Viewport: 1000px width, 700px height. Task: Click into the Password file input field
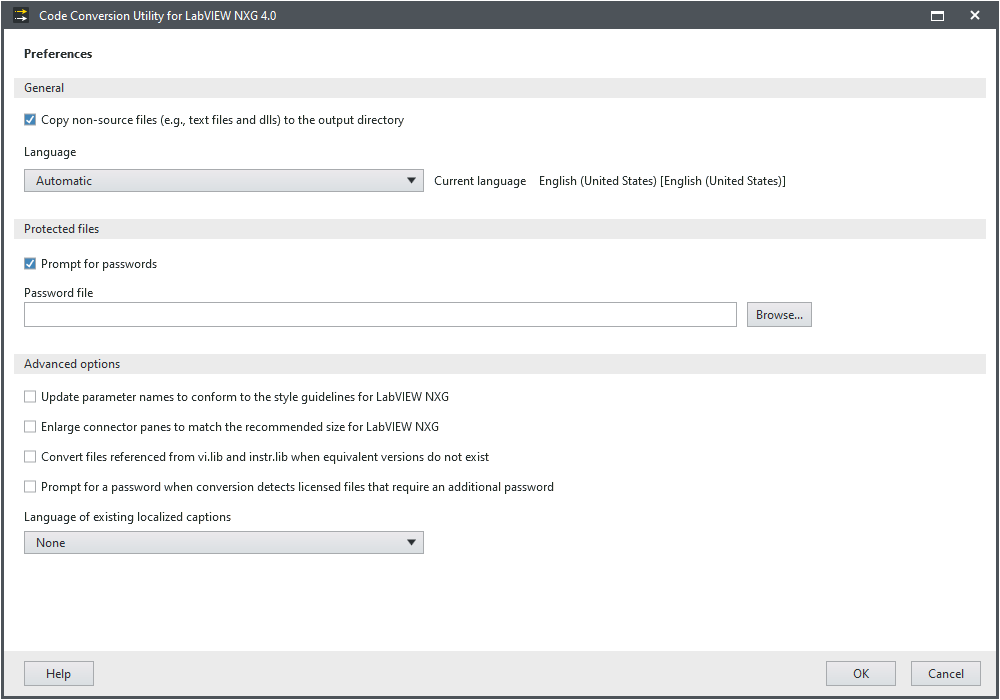[x=380, y=315]
